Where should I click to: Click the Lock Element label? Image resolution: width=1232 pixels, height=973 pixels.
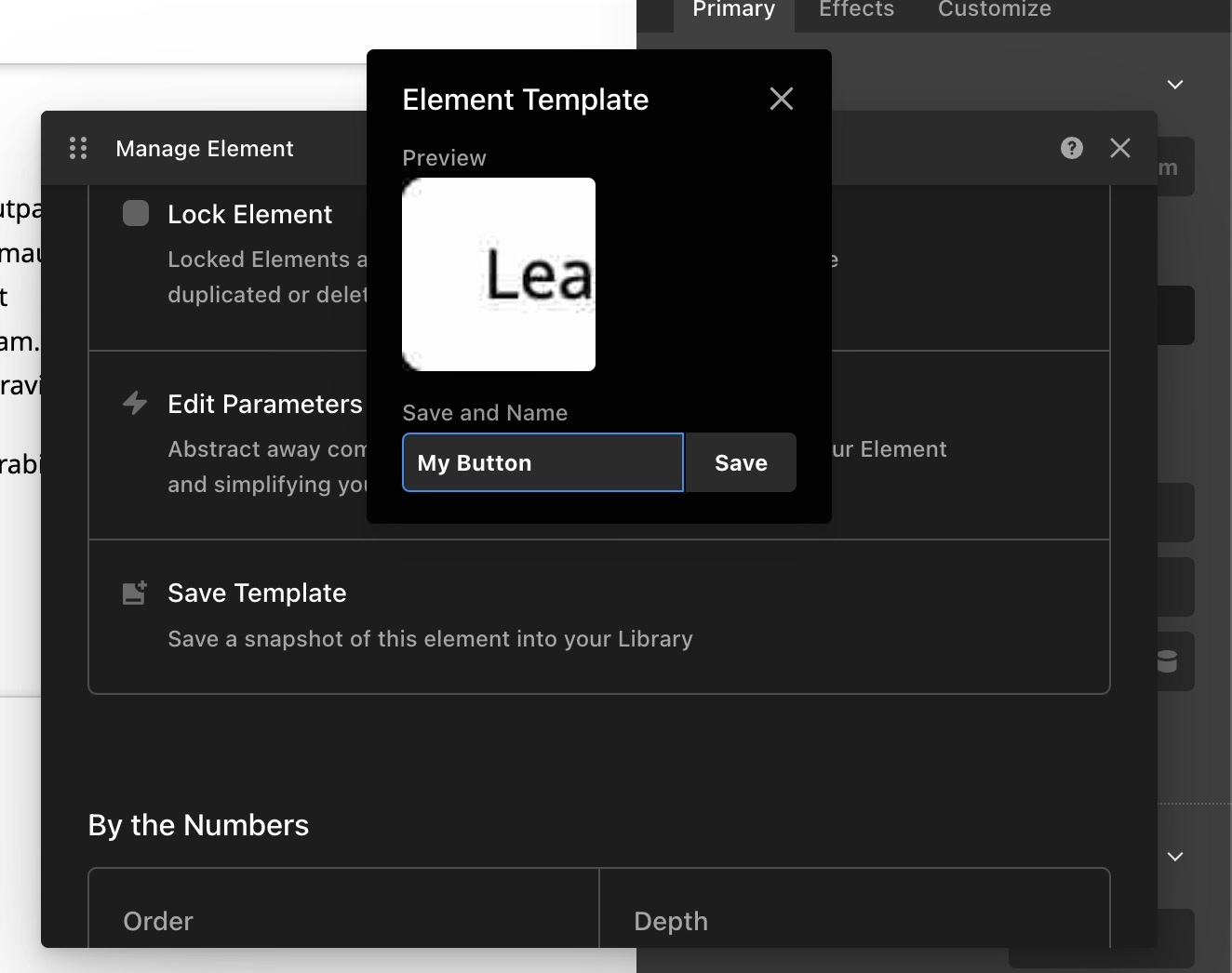tap(249, 214)
